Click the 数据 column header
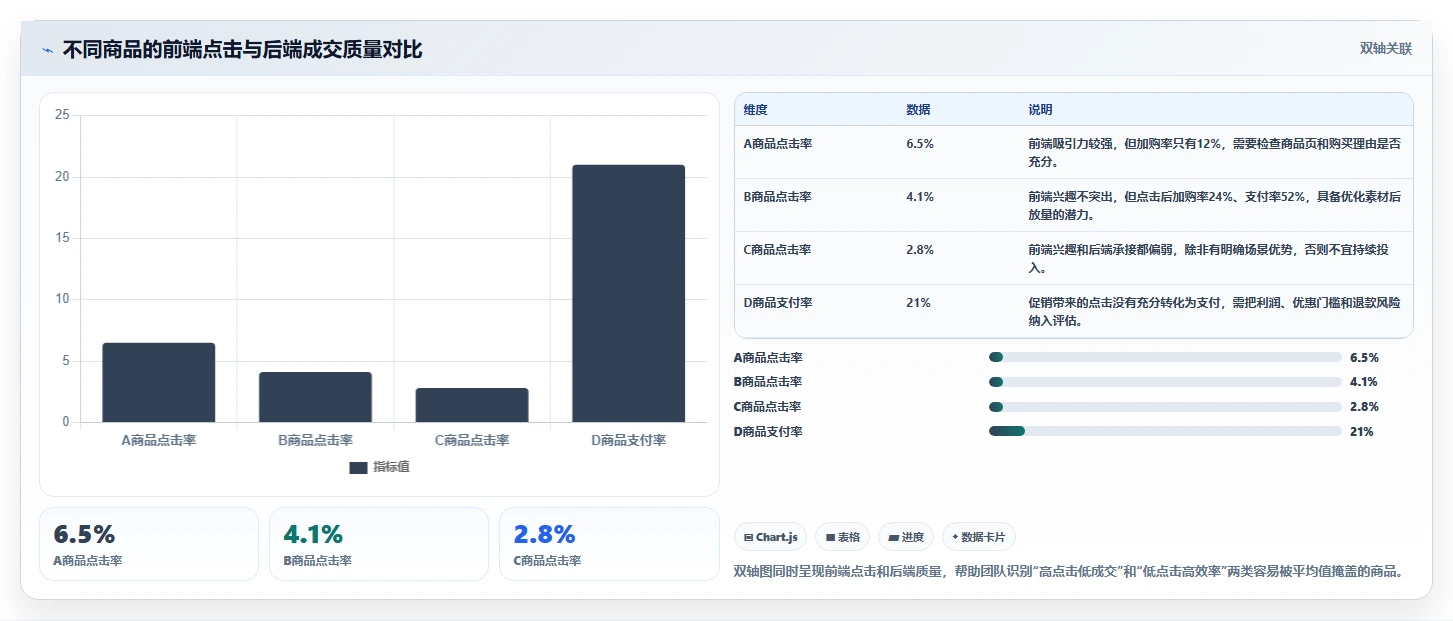This screenshot has width=1453, height=621. coord(918,110)
